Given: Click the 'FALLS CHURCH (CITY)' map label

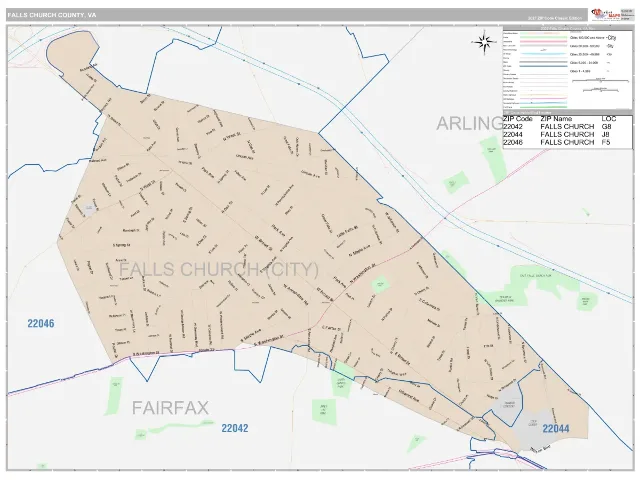Looking at the screenshot, I should click(219, 270).
